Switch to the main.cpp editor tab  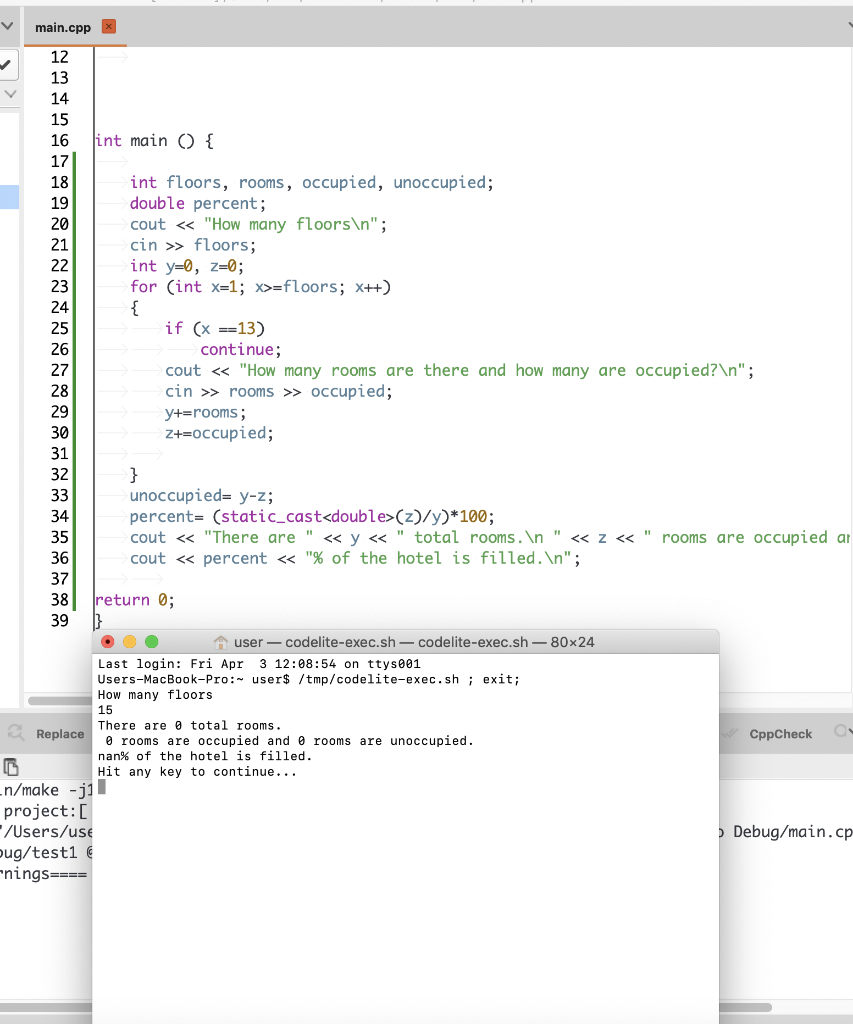tap(60, 27)
